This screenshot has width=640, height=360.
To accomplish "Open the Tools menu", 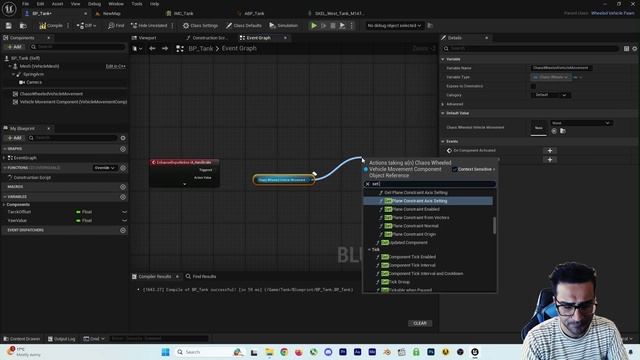I will 137,4.
